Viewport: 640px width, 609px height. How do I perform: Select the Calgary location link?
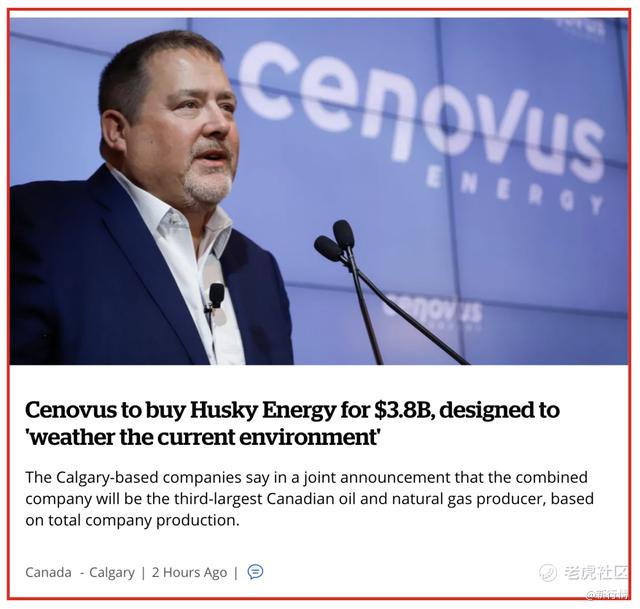(112, 572)
